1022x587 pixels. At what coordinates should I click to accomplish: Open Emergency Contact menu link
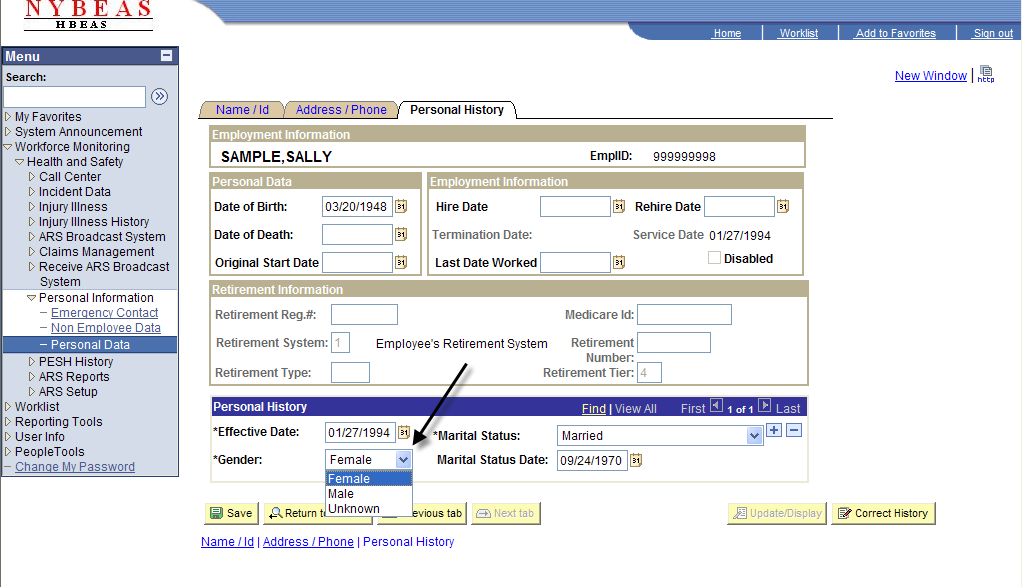104,313
